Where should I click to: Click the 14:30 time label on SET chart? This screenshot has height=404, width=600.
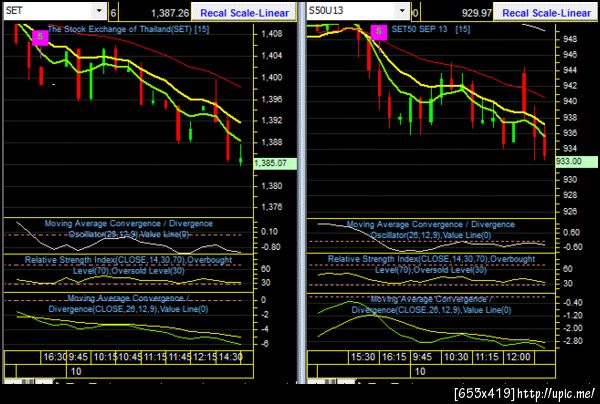(x=230, y=357)
